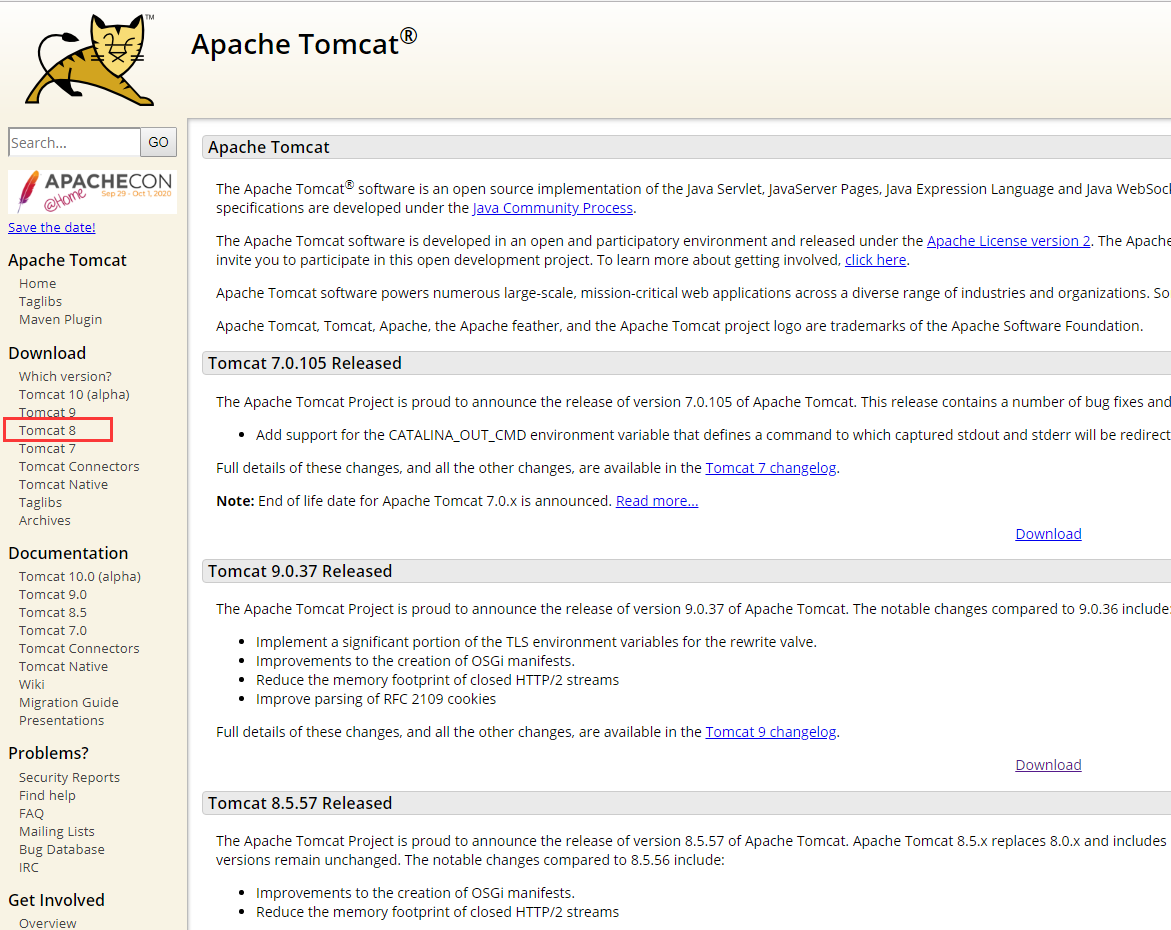This screenshot has width=1171, height=930.
Task: Open the Mailing Lists link
Action: (x=57, y=831)
